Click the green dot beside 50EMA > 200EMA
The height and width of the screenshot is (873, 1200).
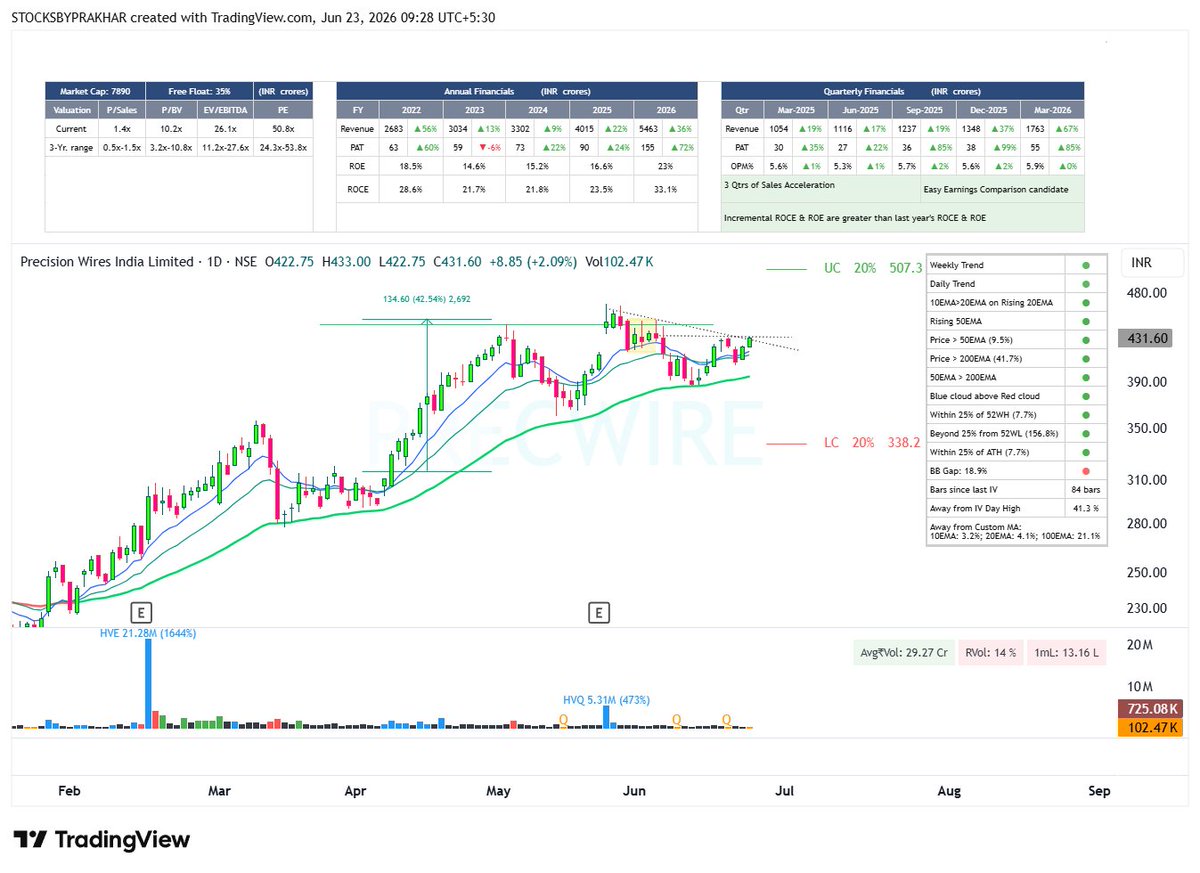tap(1086, 377)
